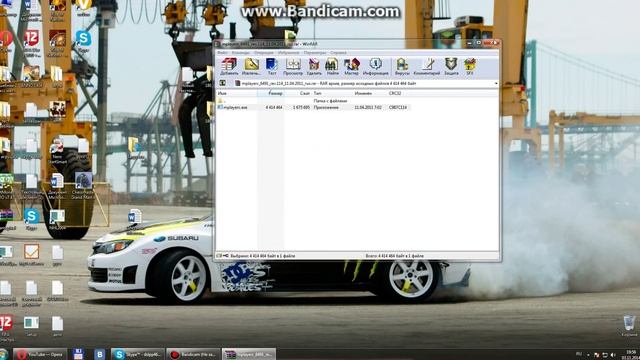Sort by the Тип column header
The image size is (640, 360).
click(332, 93)
